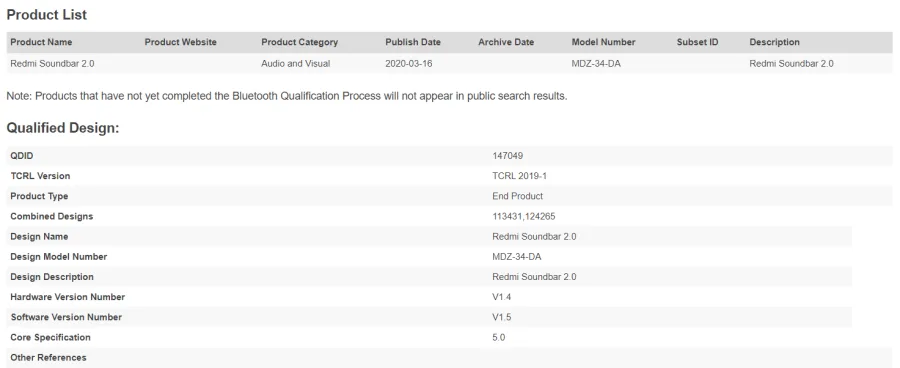Screen dimensions: 900x368
Task: Click the Subset ID column header
Action: coord(697,42)
